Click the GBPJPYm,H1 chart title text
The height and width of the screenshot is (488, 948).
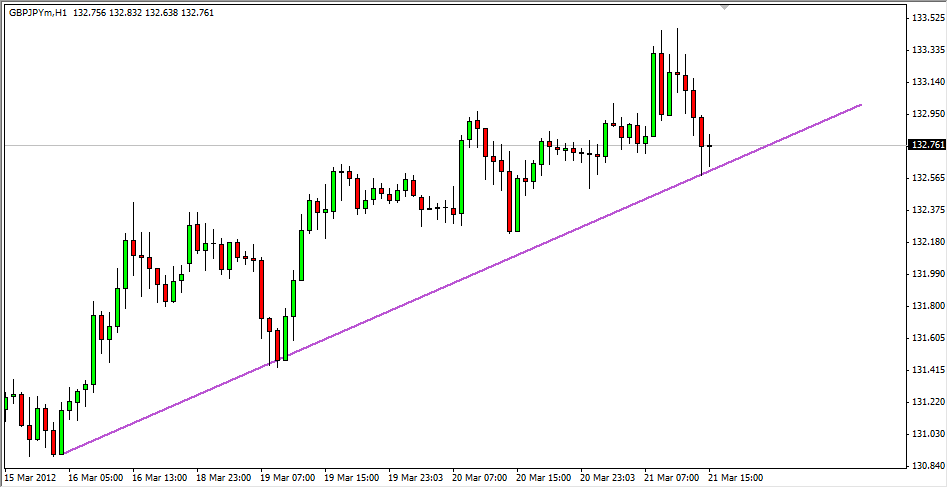click(x=38, y=13)
